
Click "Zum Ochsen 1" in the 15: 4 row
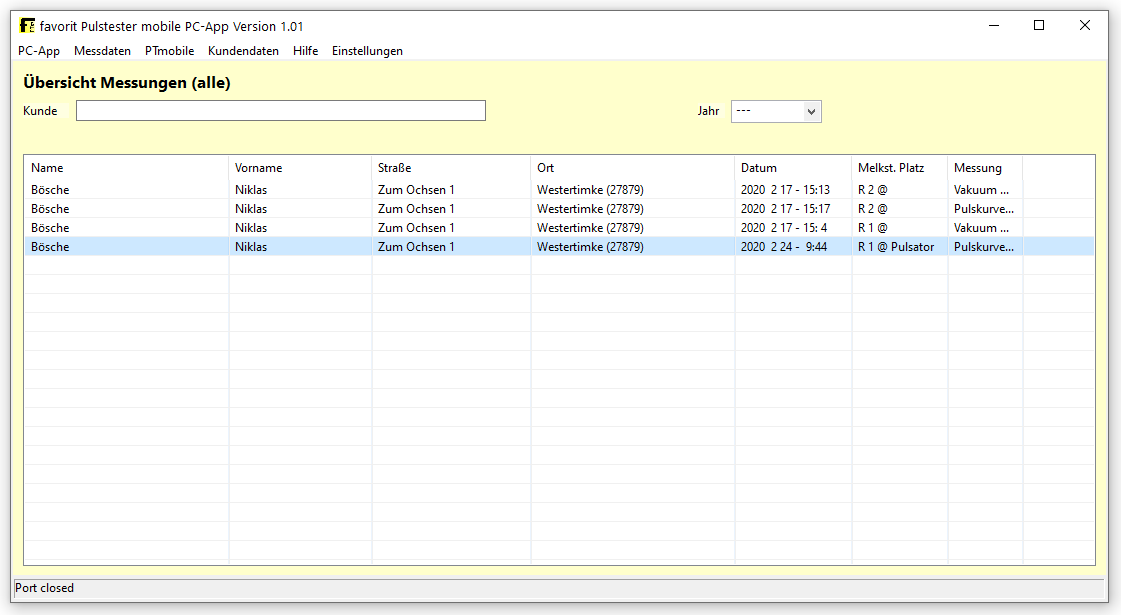[416, 228]
